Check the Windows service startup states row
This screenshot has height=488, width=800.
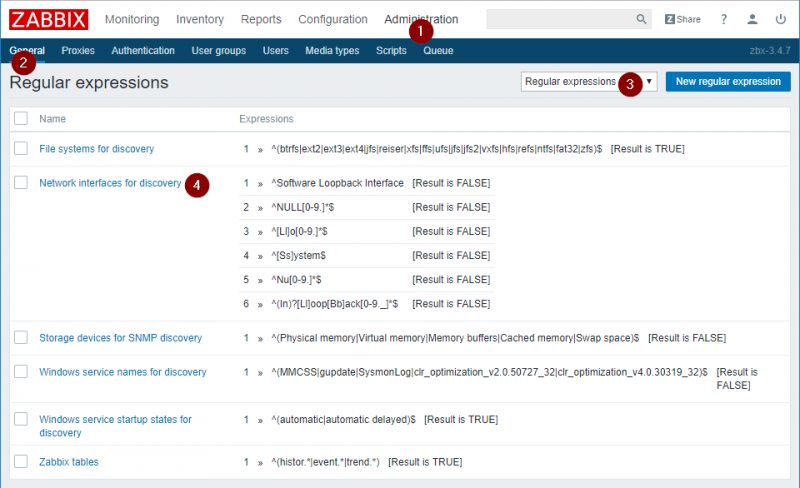21,419
